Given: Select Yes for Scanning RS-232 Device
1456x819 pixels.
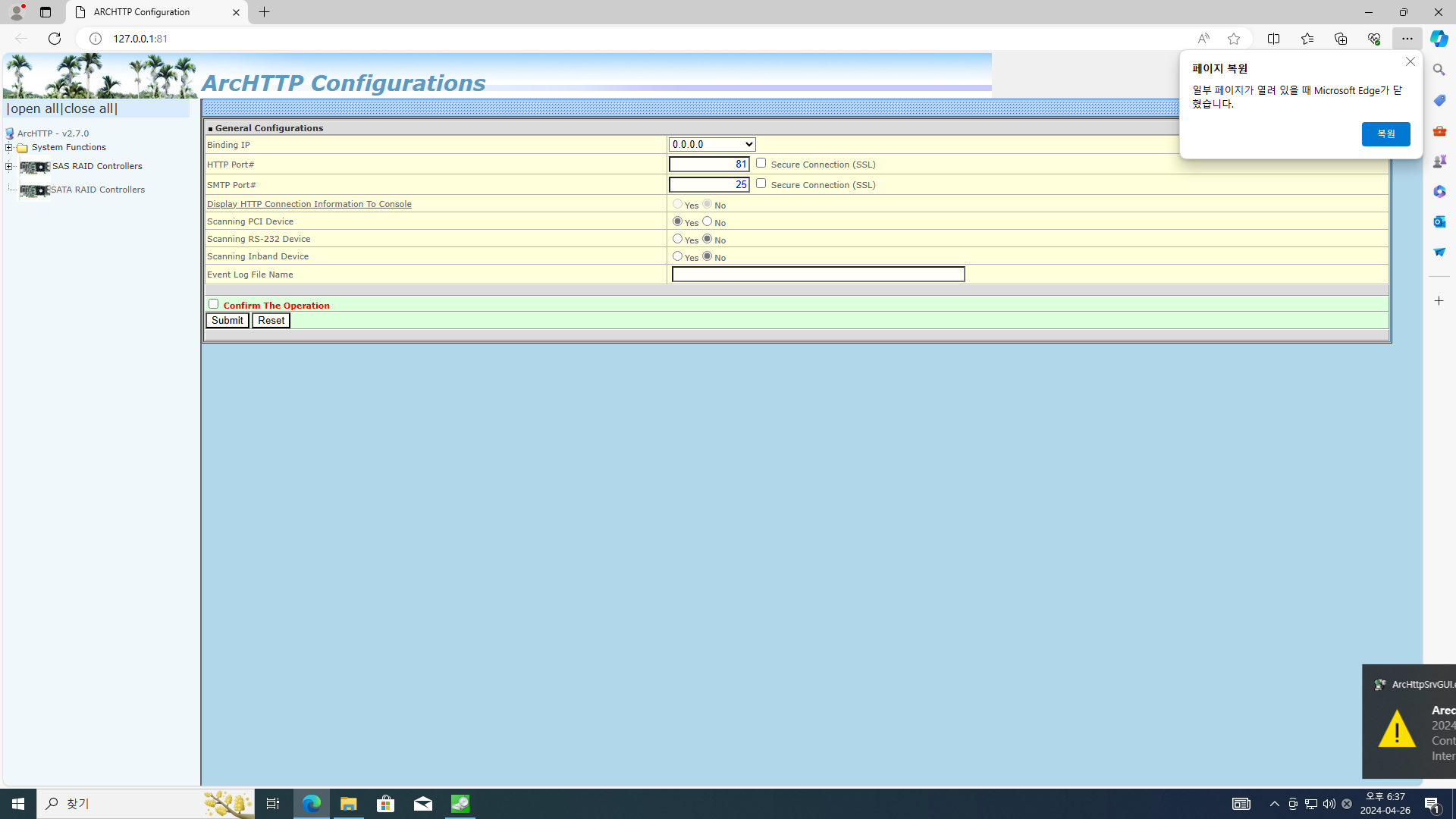Looking at the screenshot, I should [x=677, y=239].
